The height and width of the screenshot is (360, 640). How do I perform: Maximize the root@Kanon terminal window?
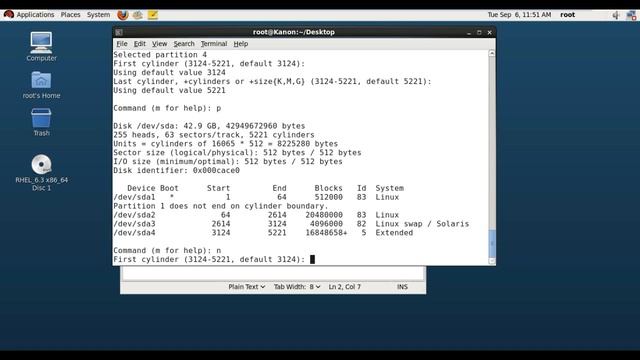coord(479,32)
